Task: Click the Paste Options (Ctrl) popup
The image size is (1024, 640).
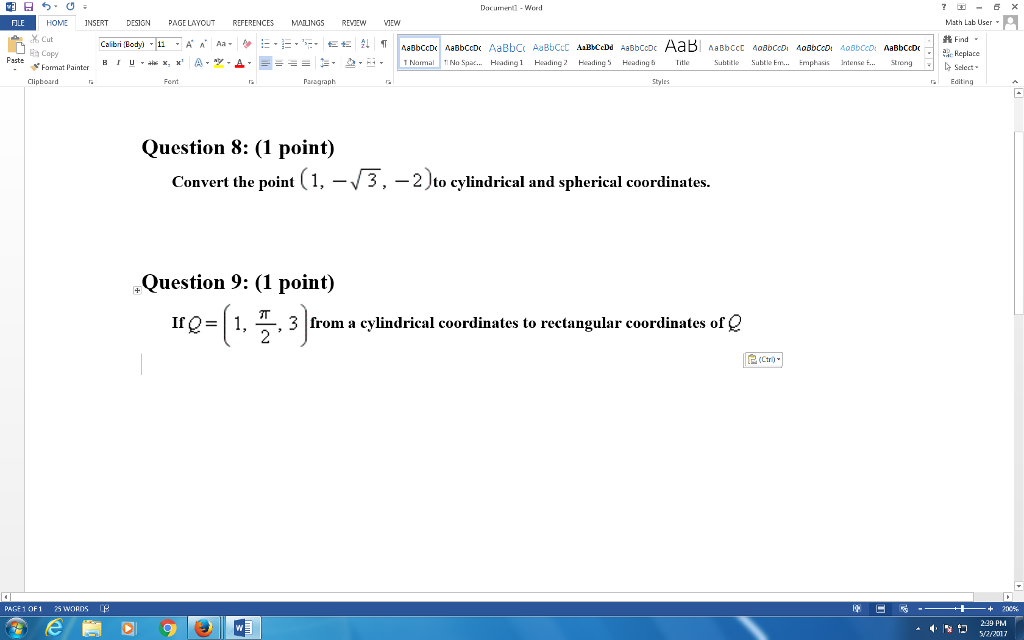Action: [x=762, y=360]
